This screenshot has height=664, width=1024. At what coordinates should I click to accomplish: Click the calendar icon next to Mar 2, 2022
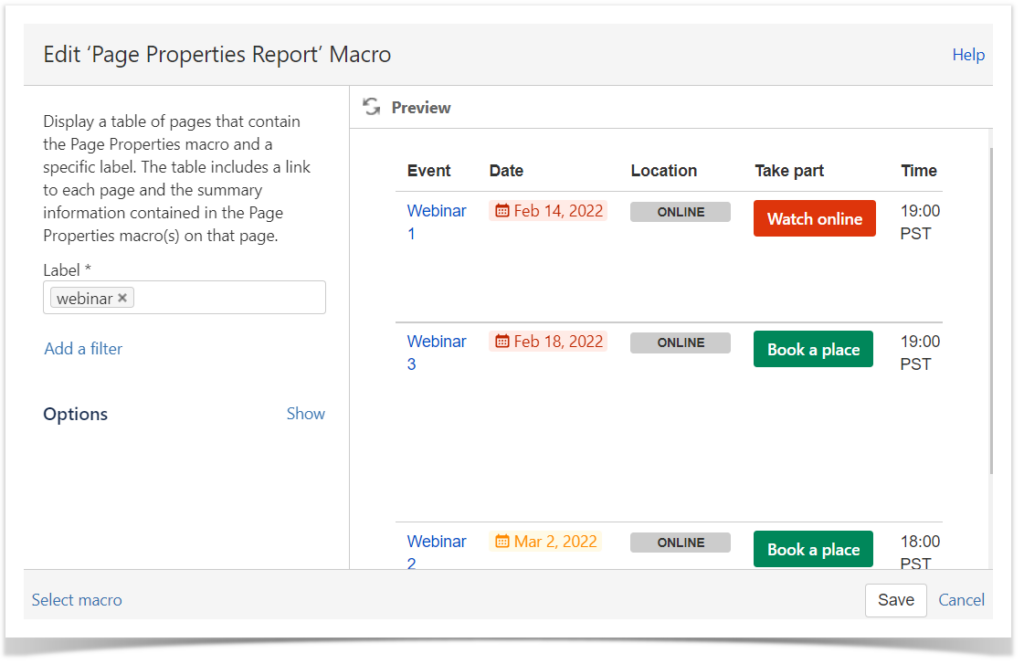[501, 541]
